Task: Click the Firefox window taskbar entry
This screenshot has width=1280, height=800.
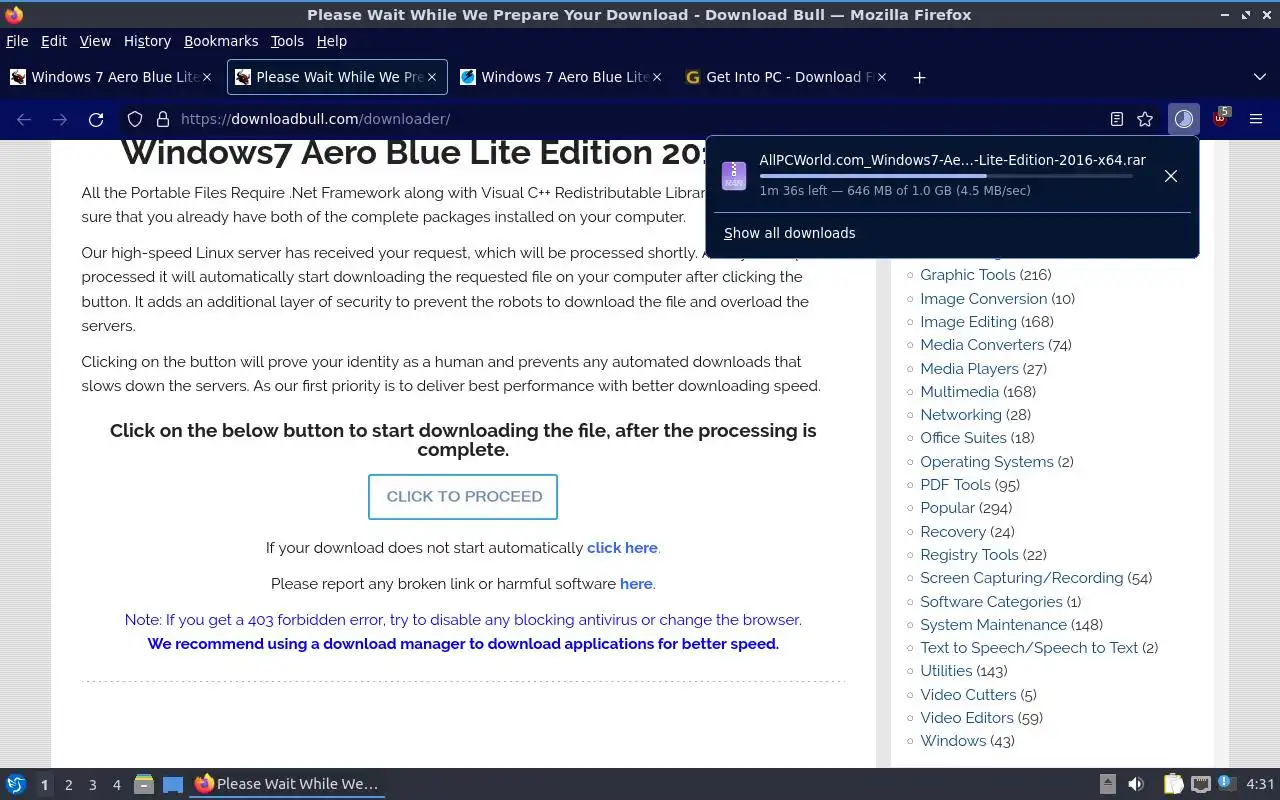Action: [288, 784]
